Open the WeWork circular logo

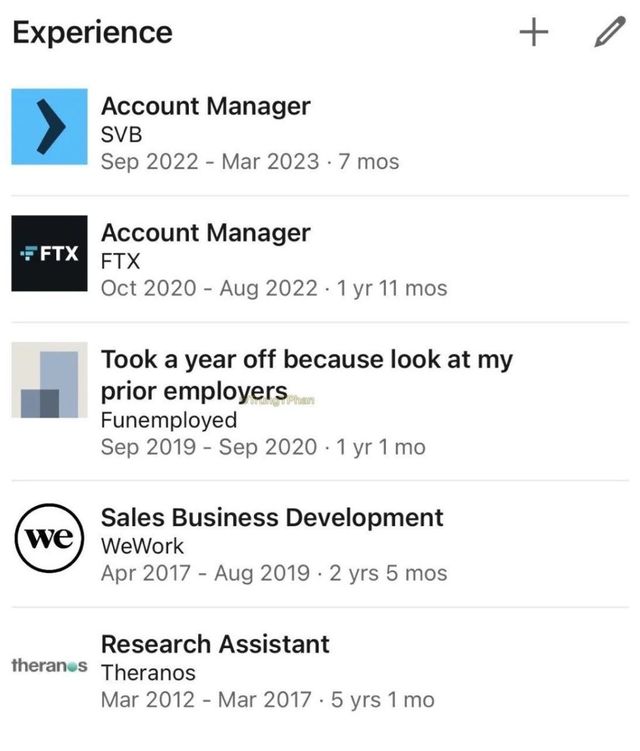pos(49,537)
